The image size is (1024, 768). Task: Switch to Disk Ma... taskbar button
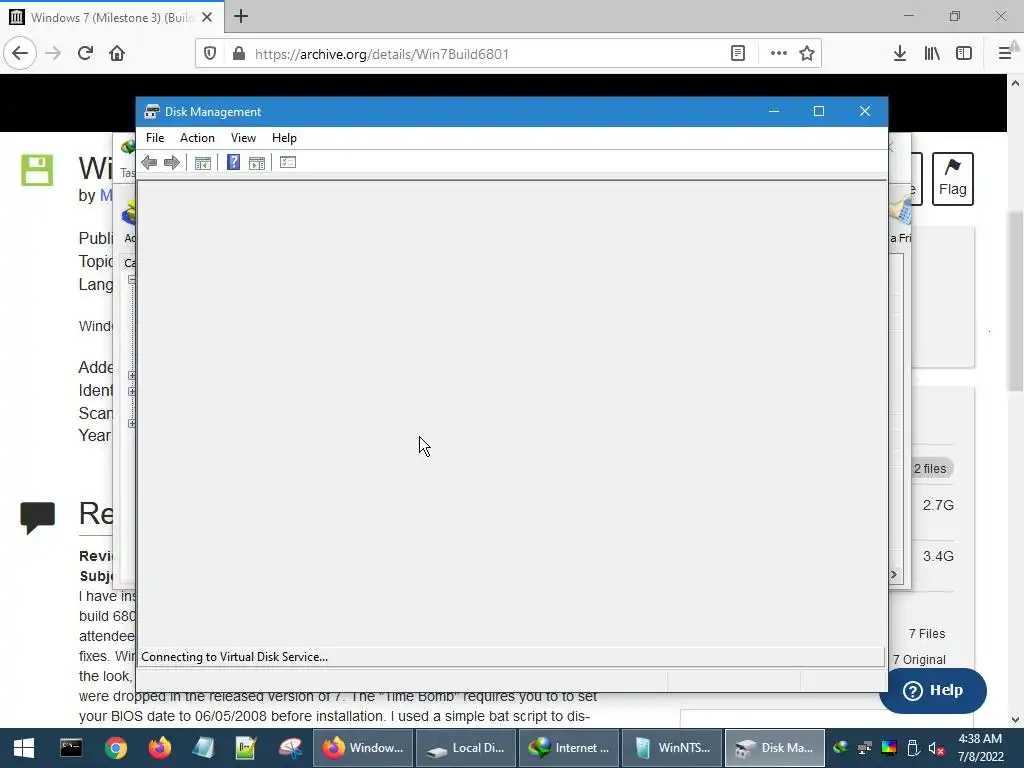point(775,748)
